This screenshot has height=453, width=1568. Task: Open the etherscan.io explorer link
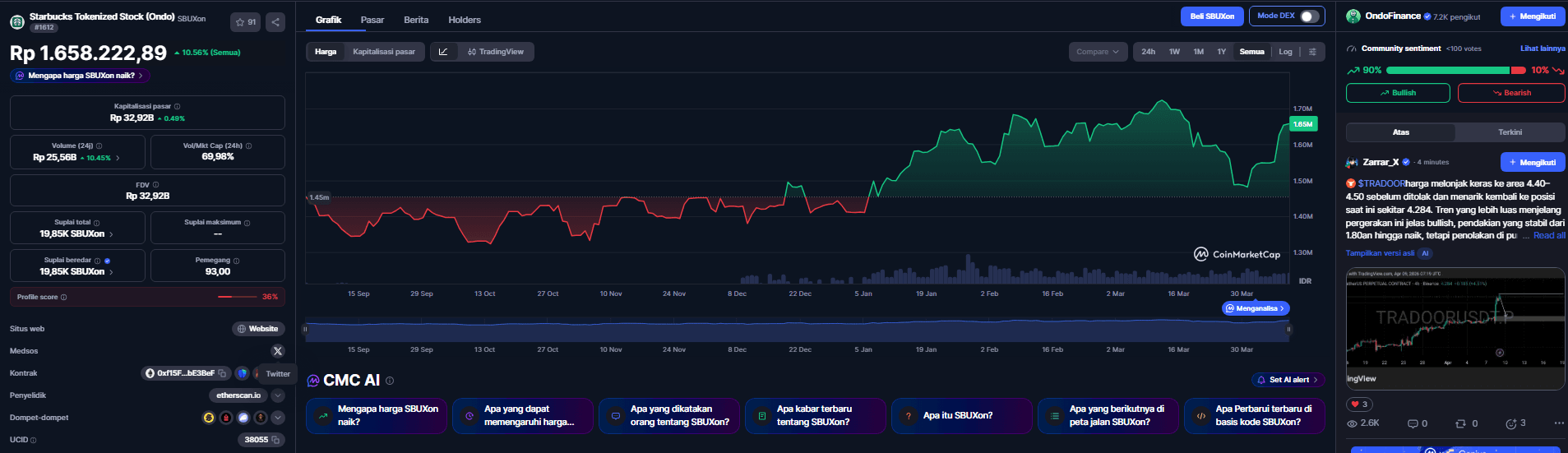238,395
